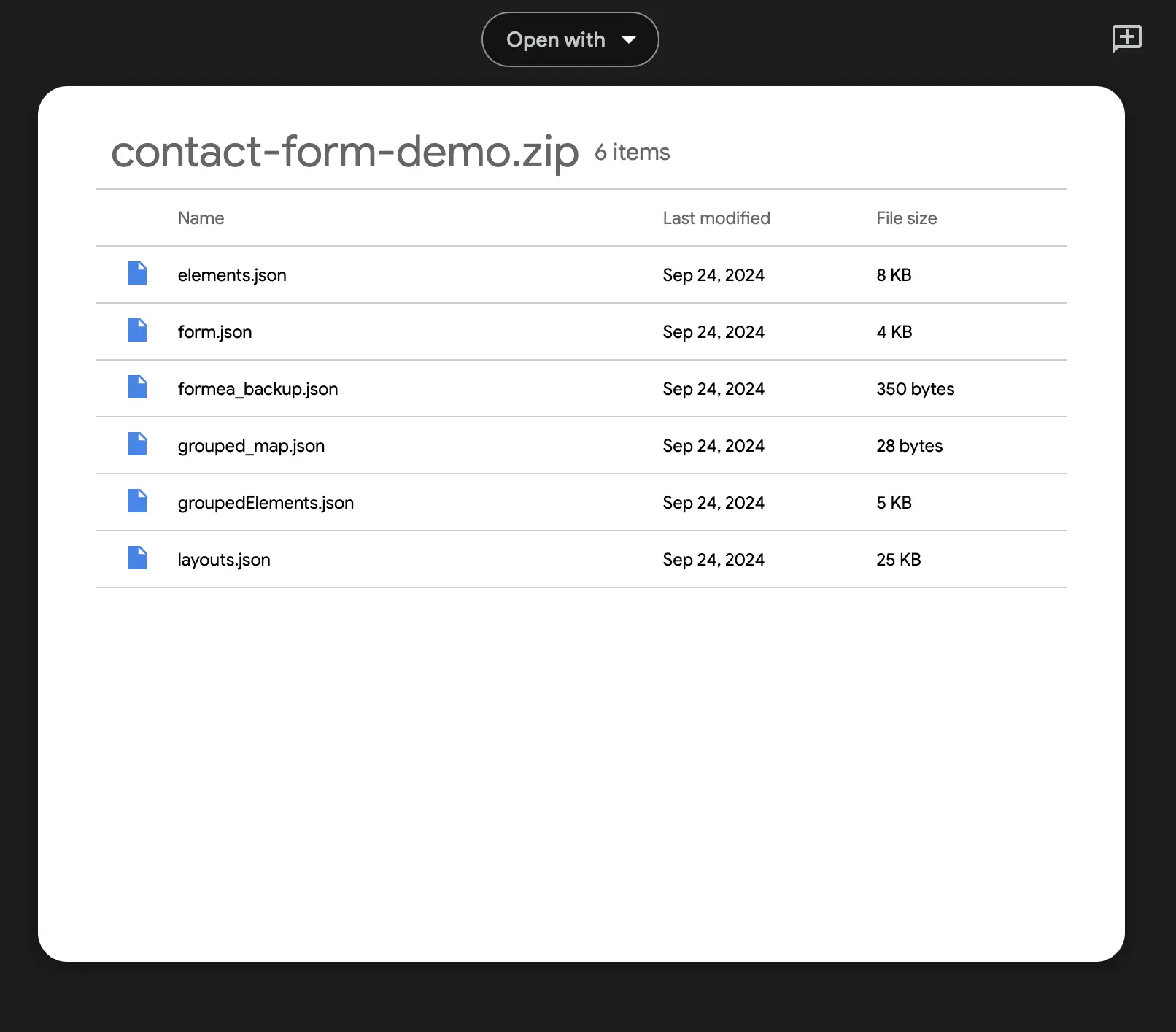Click the 8 KB size of elements.json
The image size is (1176, 1032).
click(894, 275)
